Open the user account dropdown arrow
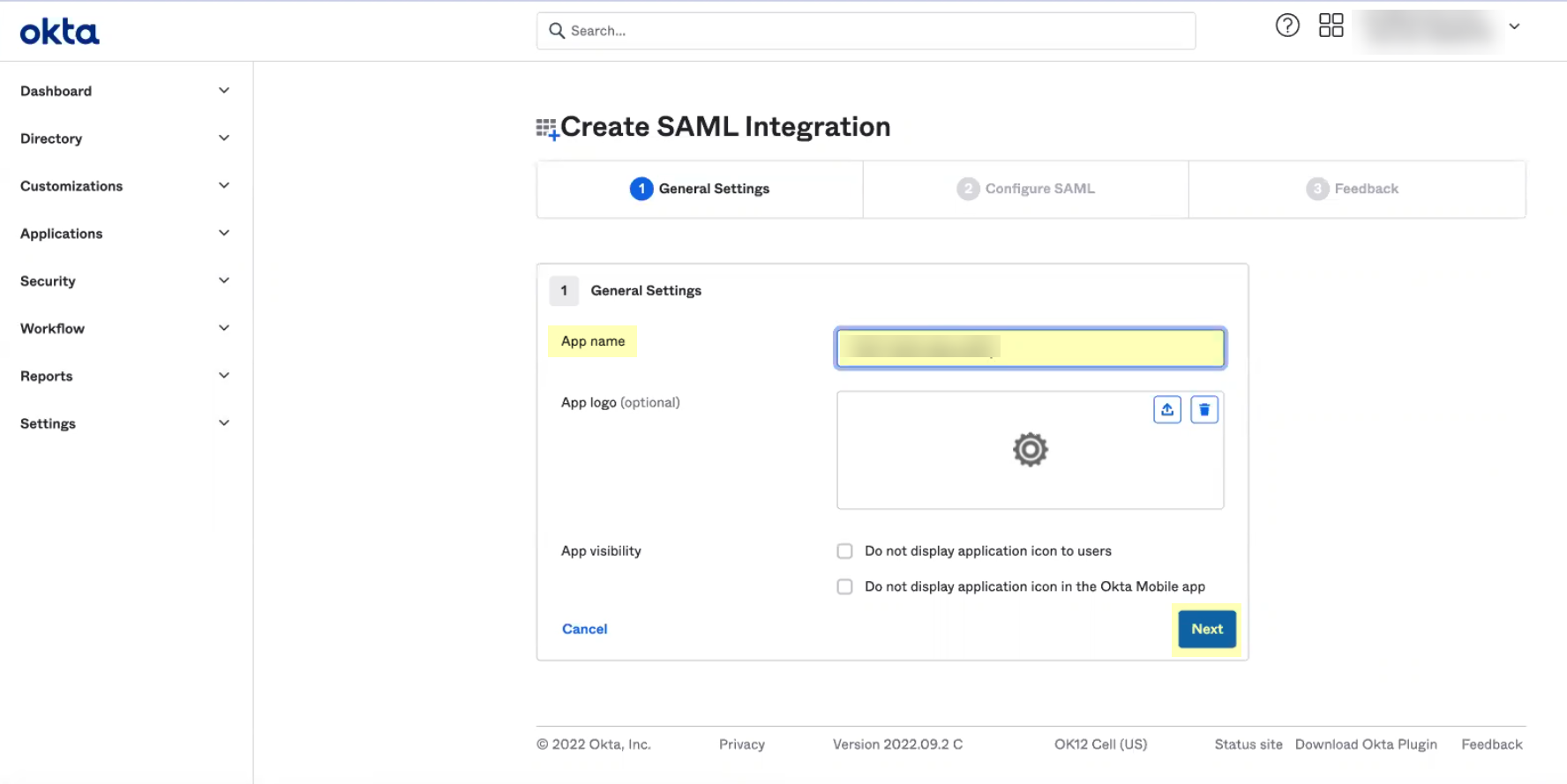 [x=1514, y=26]
